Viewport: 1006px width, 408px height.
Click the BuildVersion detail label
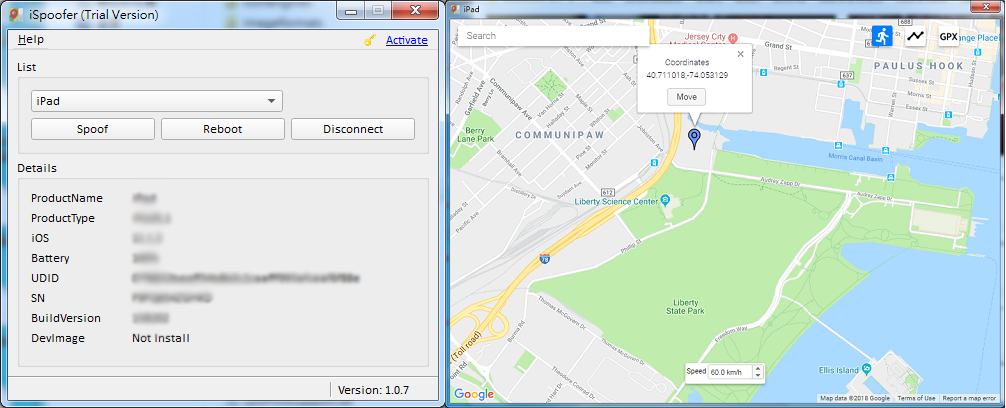[65, 318]
